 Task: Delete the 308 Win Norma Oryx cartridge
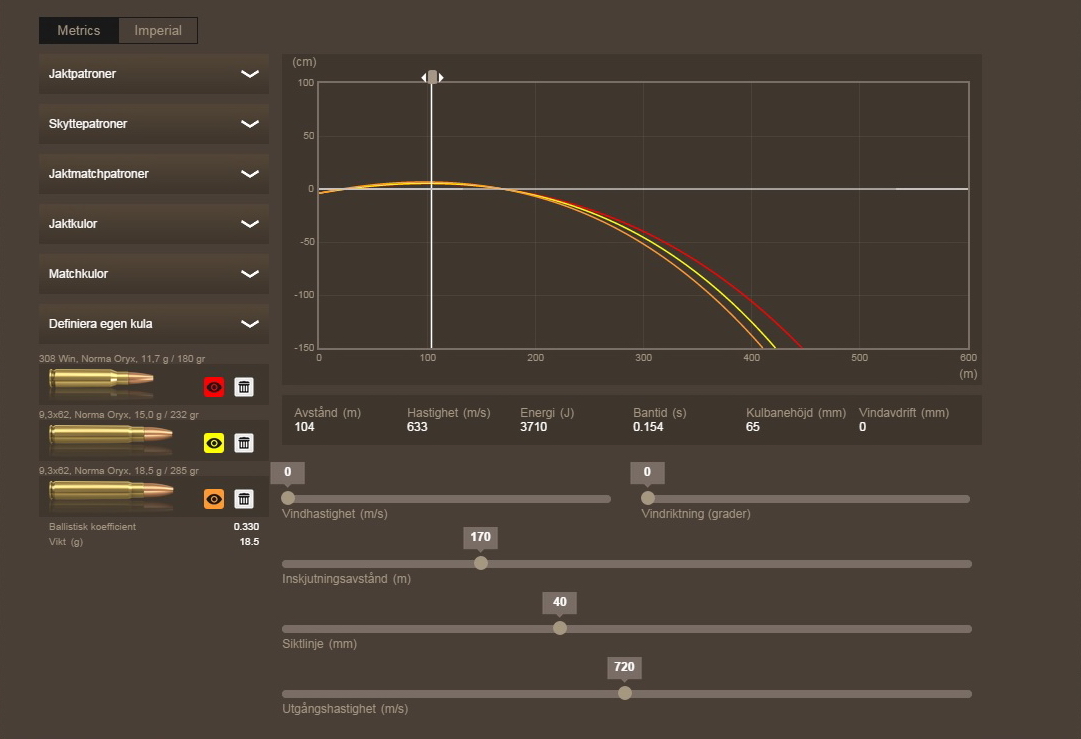point(244,387)
